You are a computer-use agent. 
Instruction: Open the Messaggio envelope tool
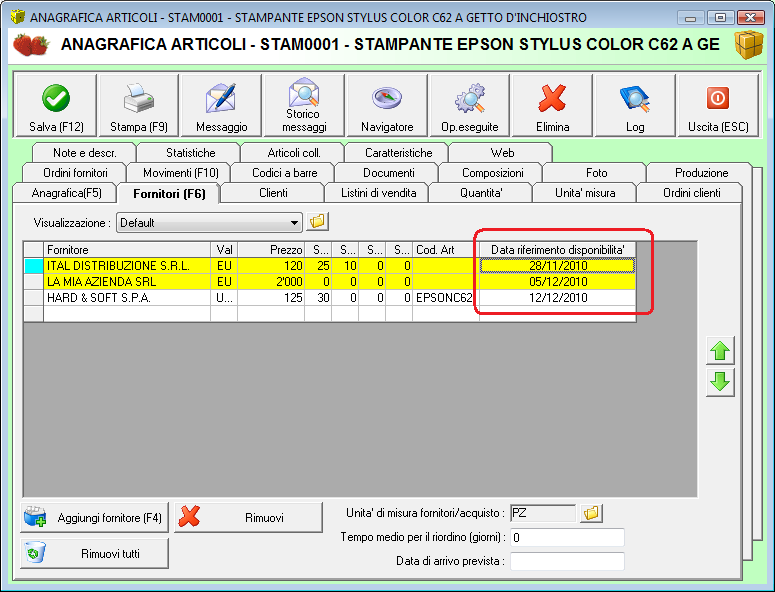(x=221, y=105)
